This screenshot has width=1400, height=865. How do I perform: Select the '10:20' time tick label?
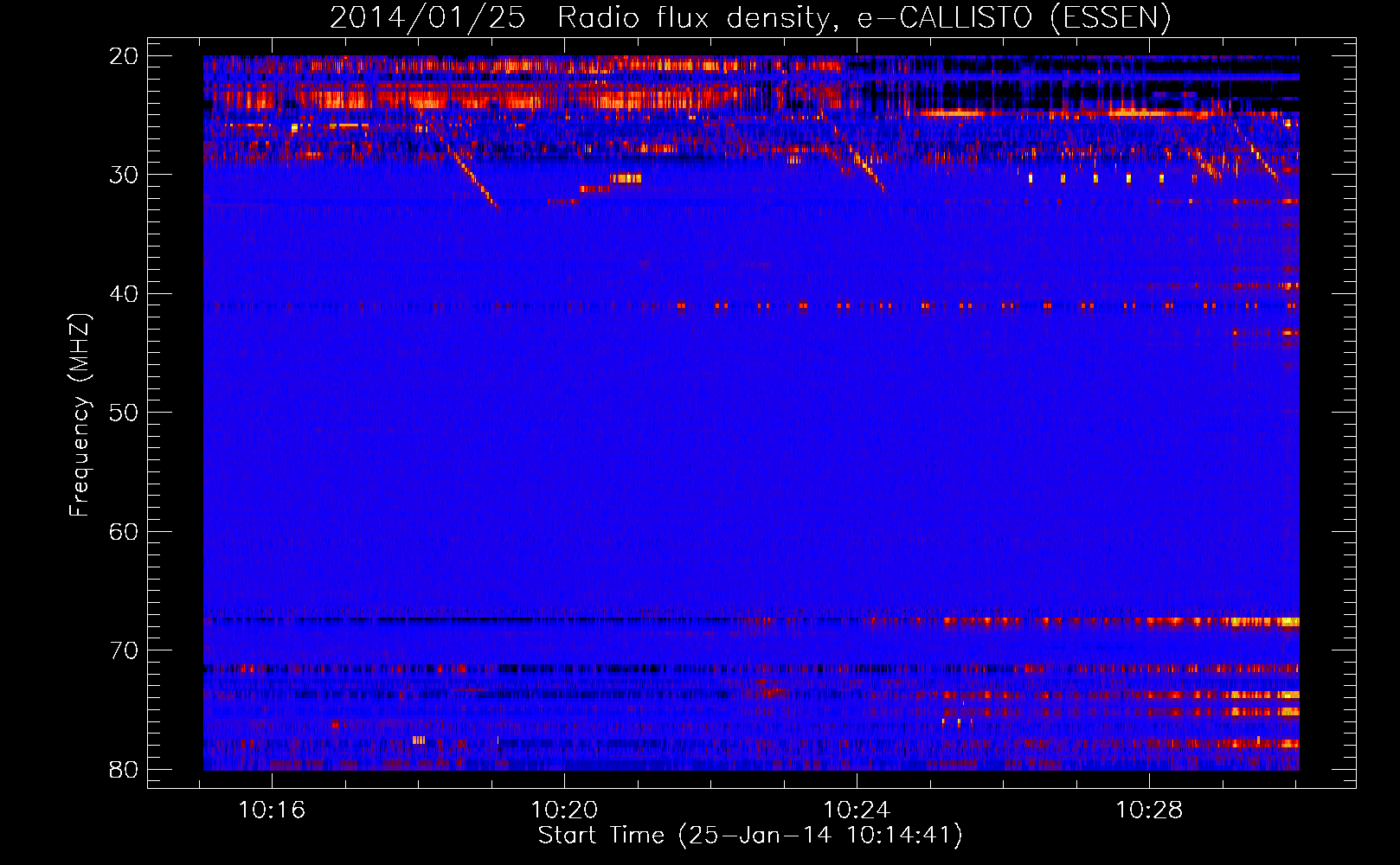(x=564, y=811)
